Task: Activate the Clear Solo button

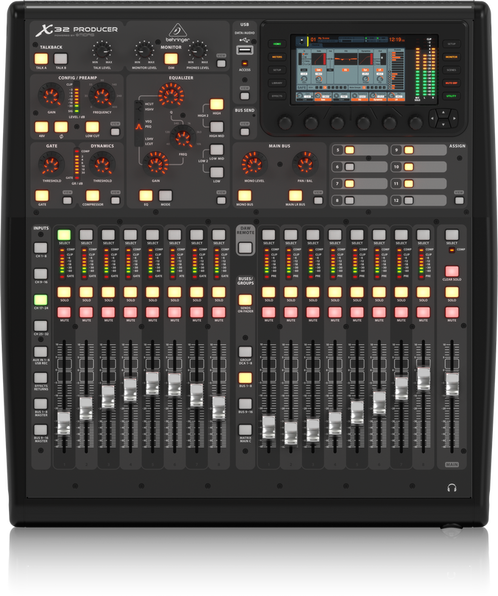Action: point(452,271)
